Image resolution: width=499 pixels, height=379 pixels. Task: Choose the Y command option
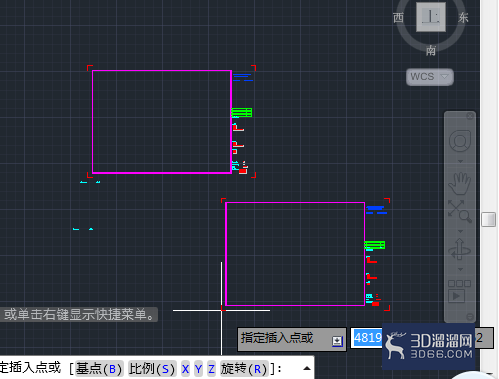[x=198, y=369]
